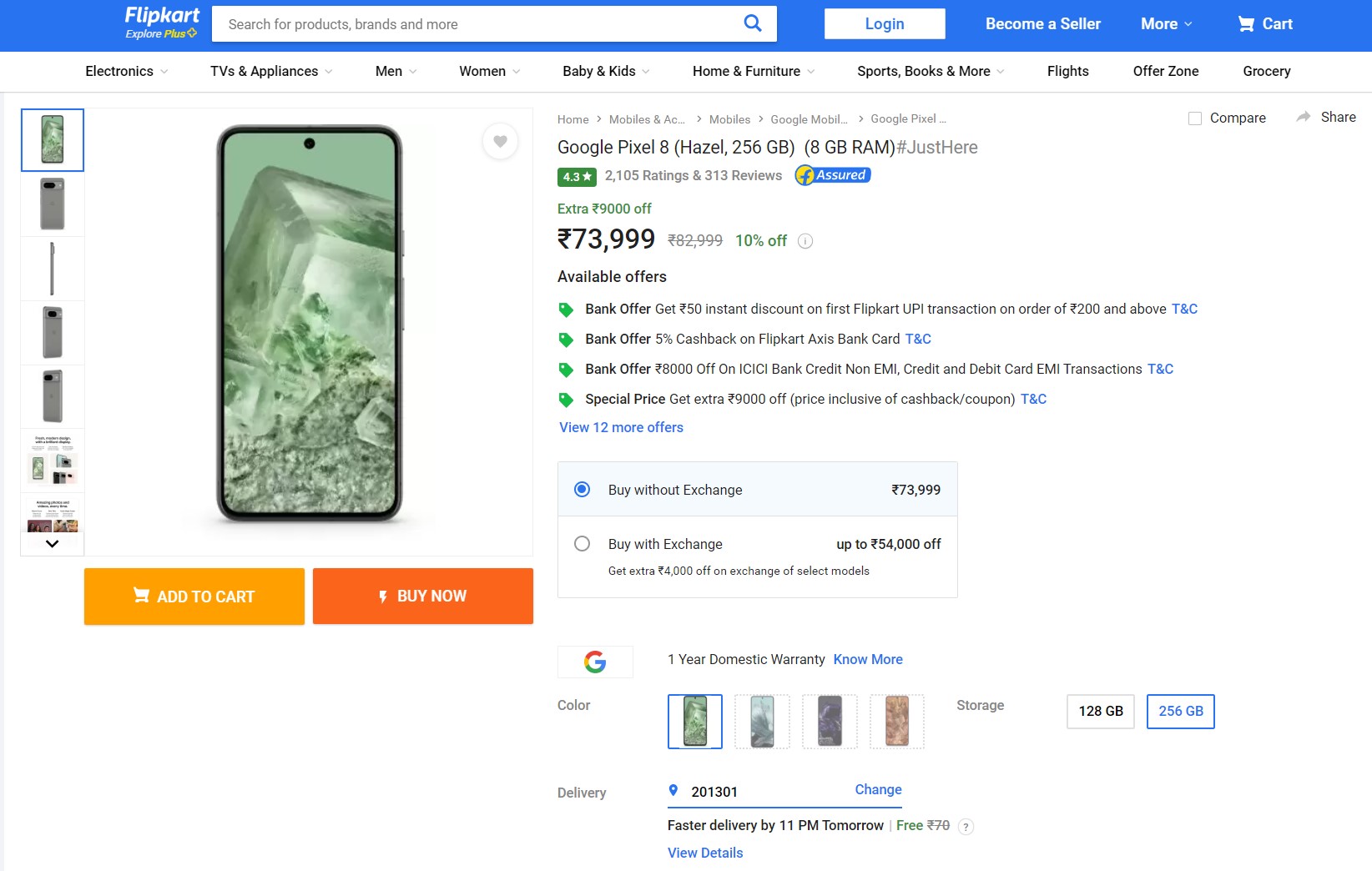1372x871 pixels.
Task: Select the Buy with Exchange option
Action: [582, 543]
